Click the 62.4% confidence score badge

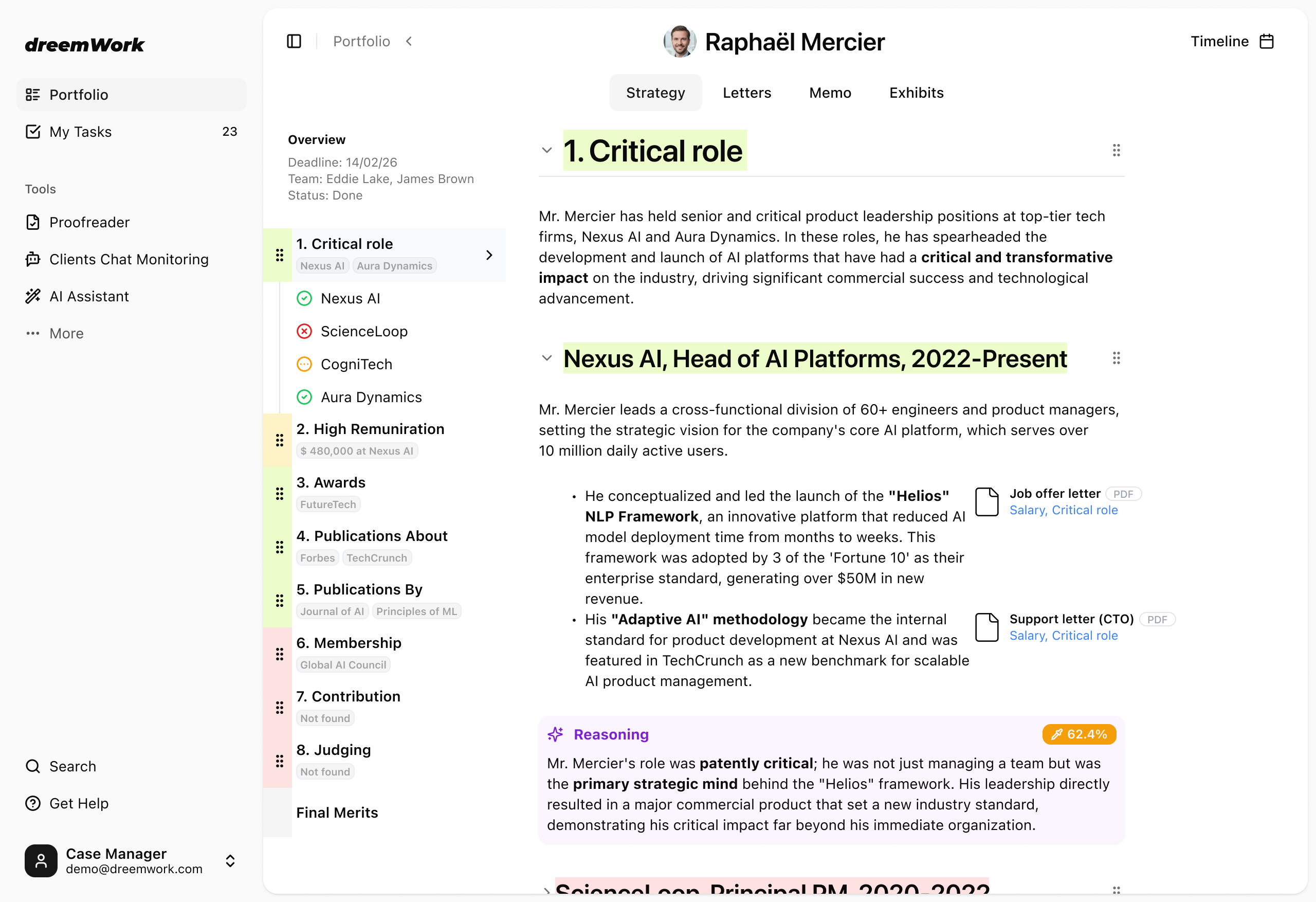click(1080, 734)
